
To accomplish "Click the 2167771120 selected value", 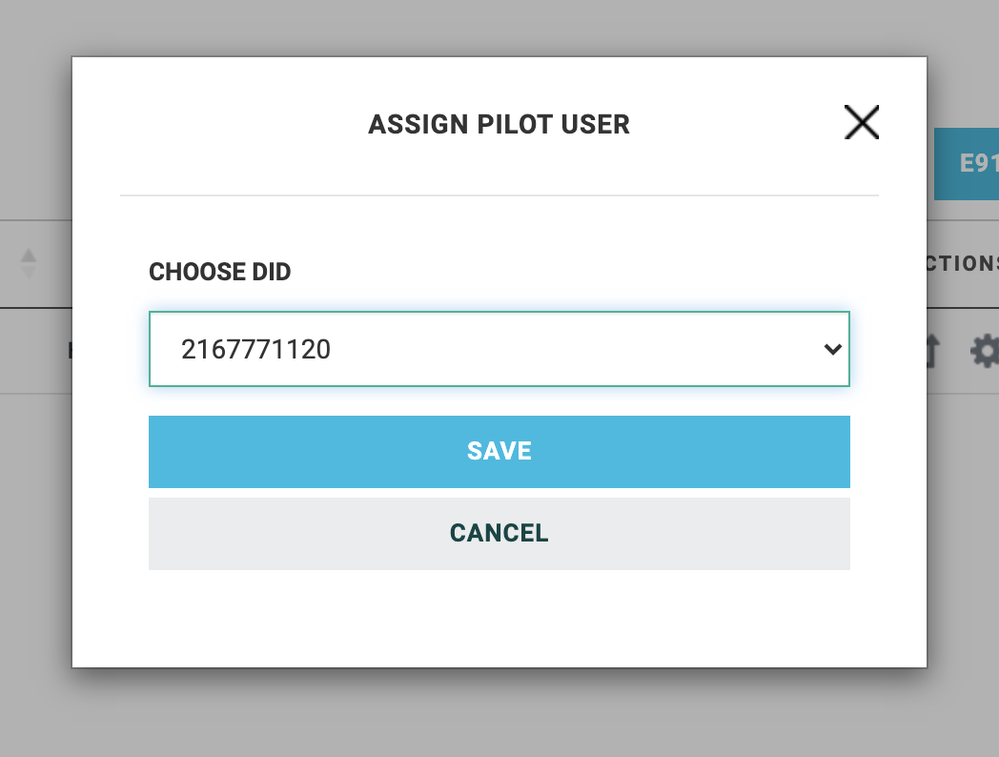I will [256, 349].
